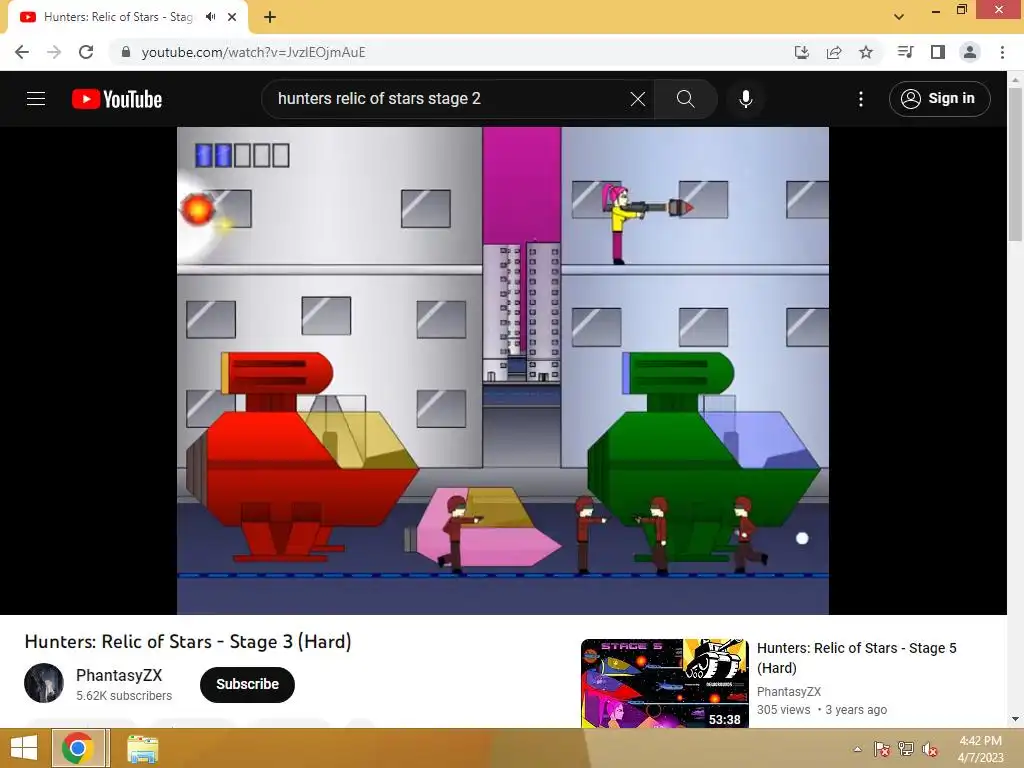Open File Explorer from taskbar

click(142, 749)
